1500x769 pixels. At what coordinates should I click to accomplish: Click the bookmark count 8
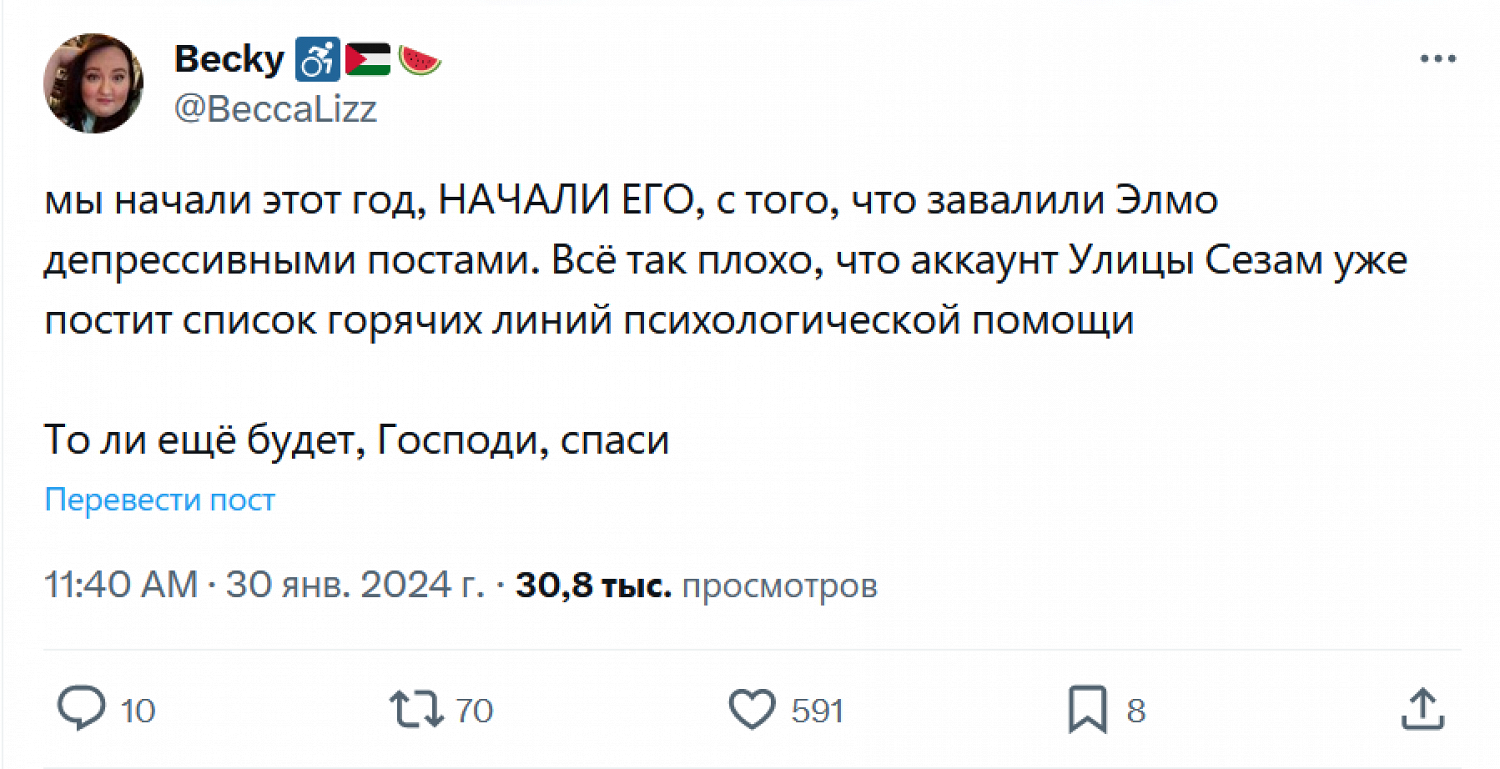[1135, 711]
